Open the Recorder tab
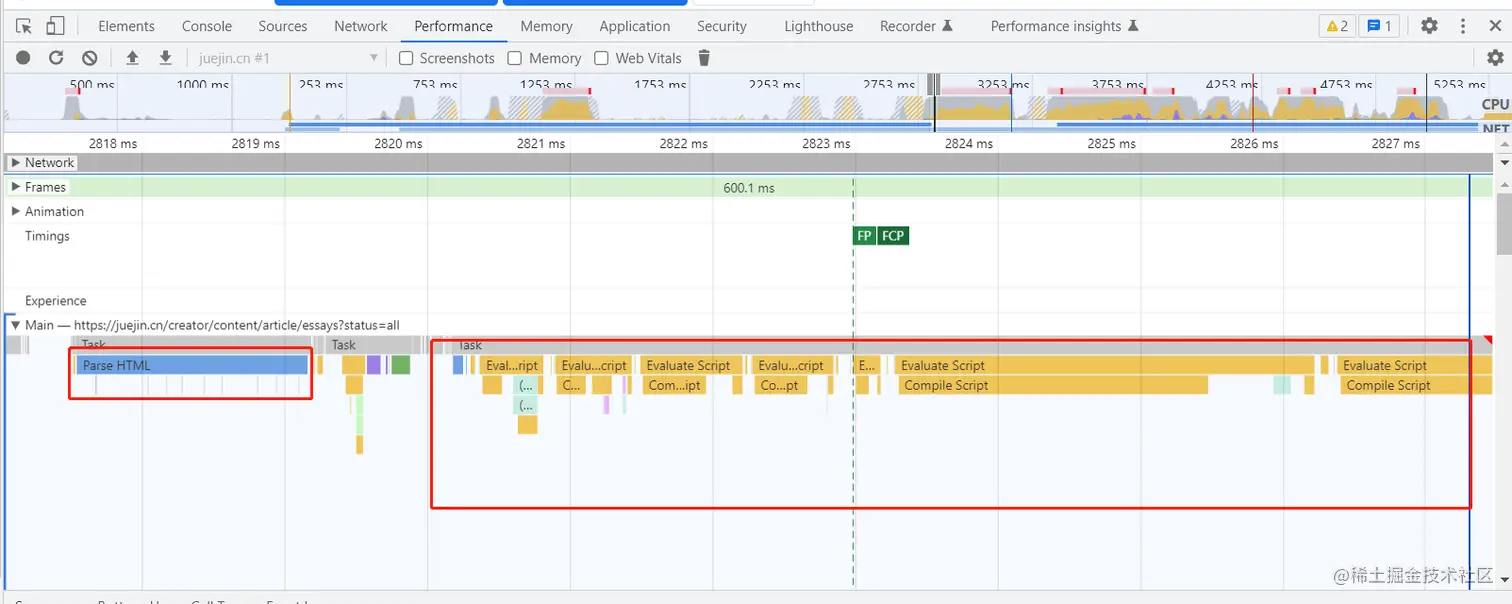The image size is (1512, 604). [917, 26]
